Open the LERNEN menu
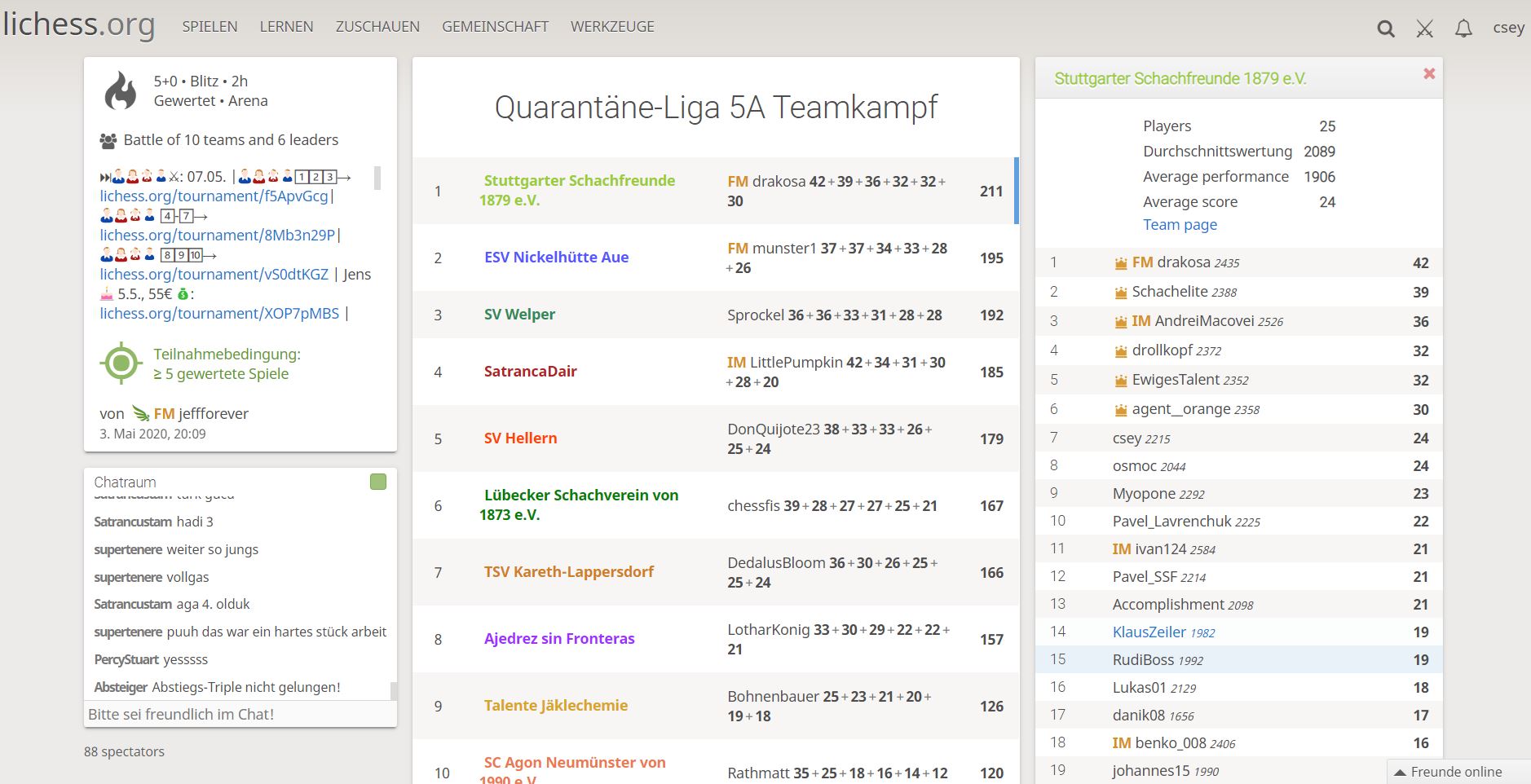This screenshot has width=1531, height=784. coord(286,26)
